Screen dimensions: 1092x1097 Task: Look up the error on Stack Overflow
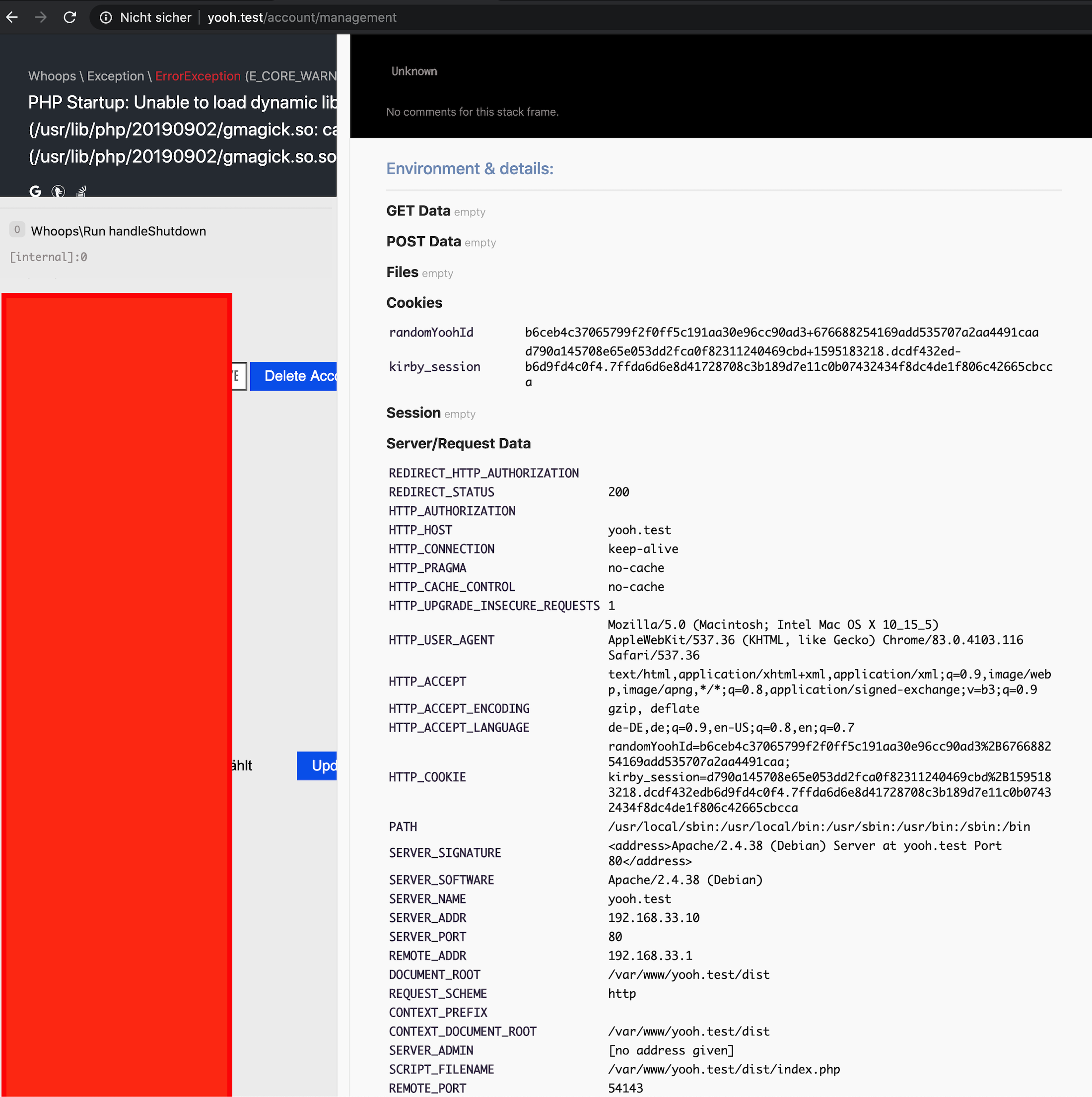tap(81, 191)
